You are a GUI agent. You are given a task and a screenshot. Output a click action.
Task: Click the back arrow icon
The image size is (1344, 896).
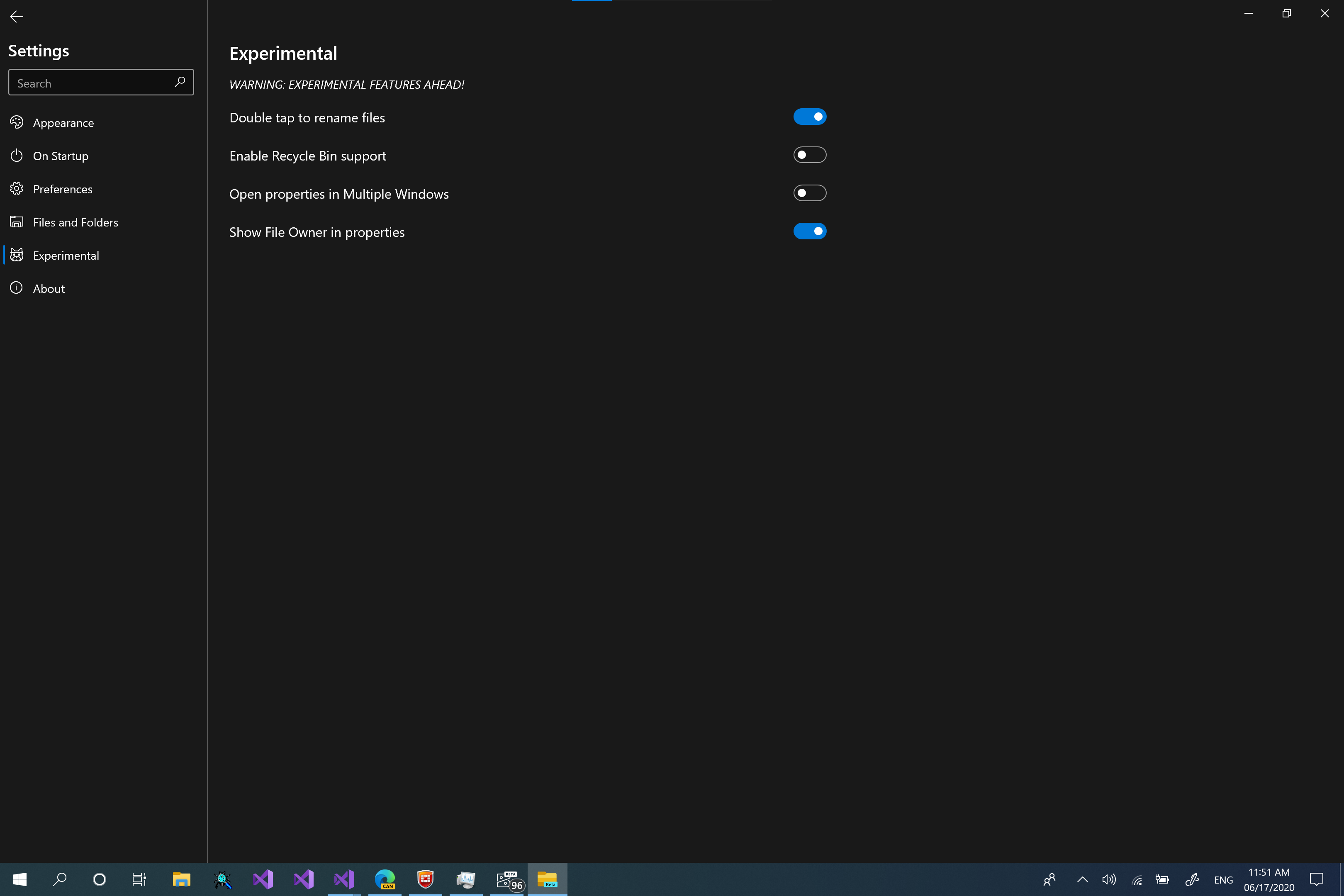(x=17, y=17)
